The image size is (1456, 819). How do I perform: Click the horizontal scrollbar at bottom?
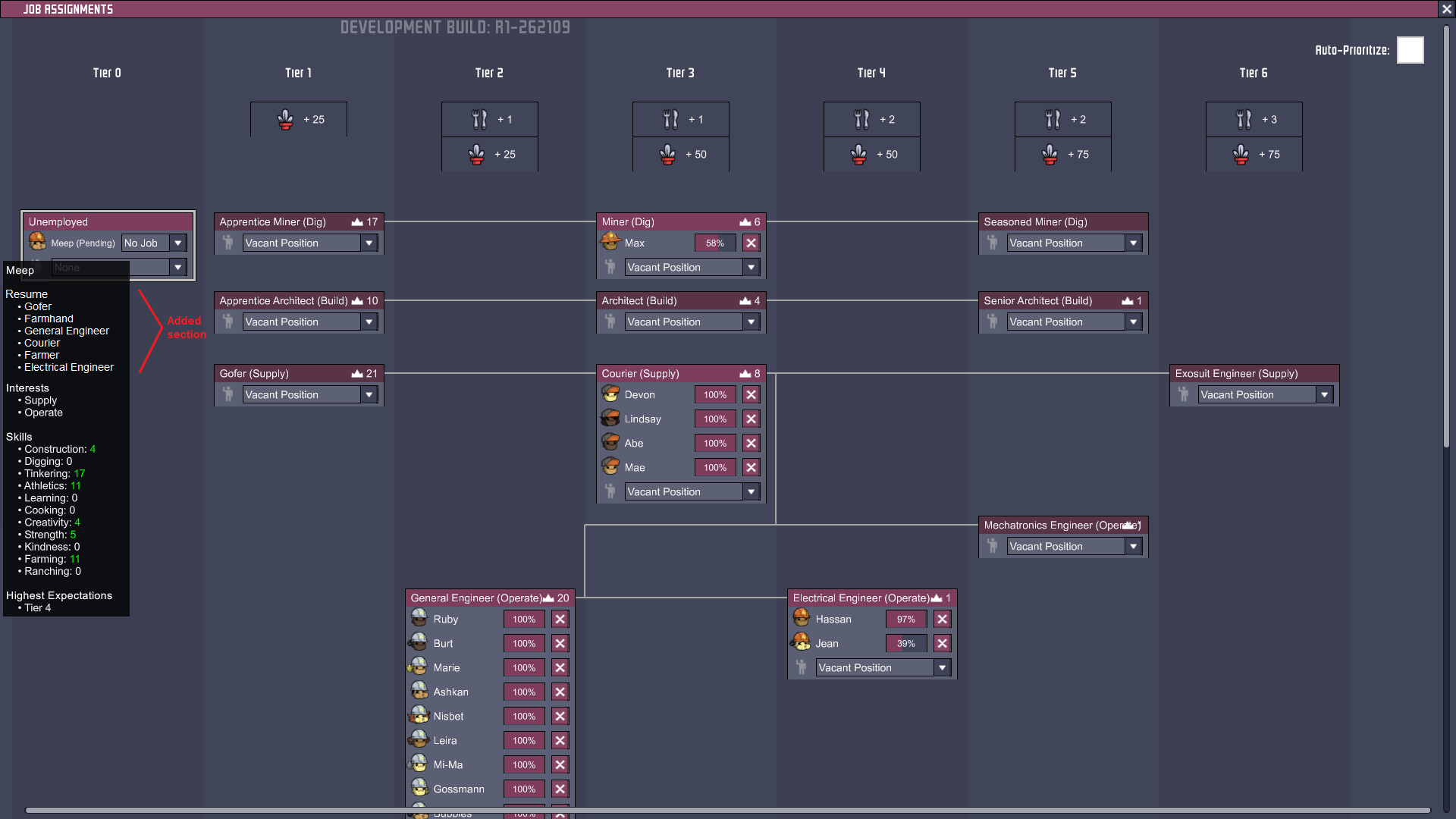coord(728,810)
